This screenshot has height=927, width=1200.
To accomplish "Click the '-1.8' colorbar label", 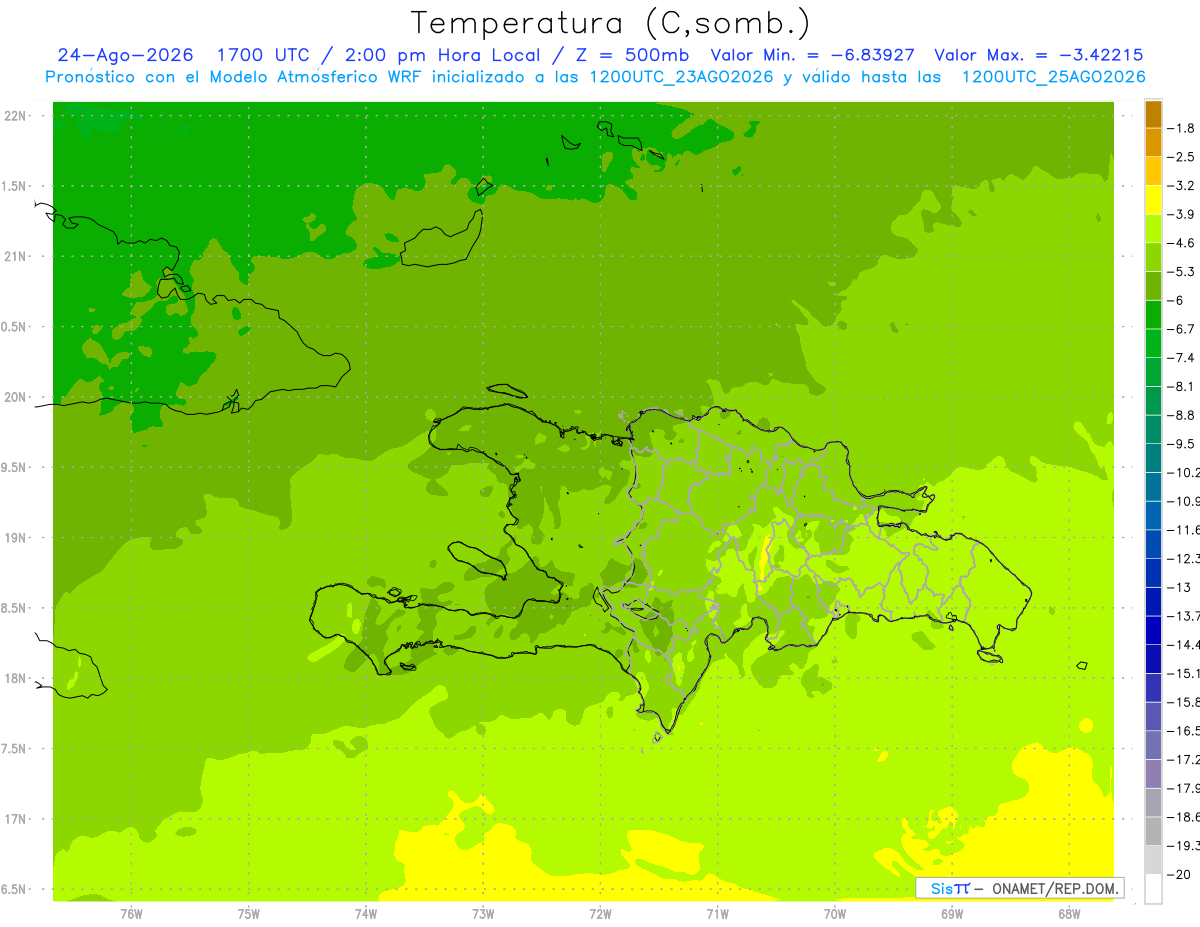I will pos(1181,129).
